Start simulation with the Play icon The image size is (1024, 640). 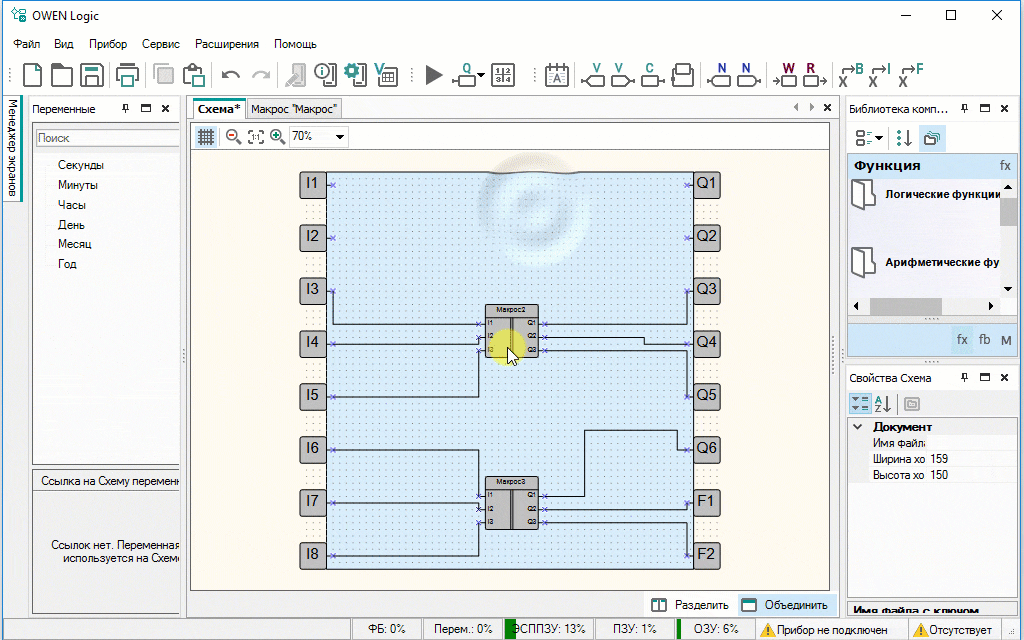(x=433, y=75)
